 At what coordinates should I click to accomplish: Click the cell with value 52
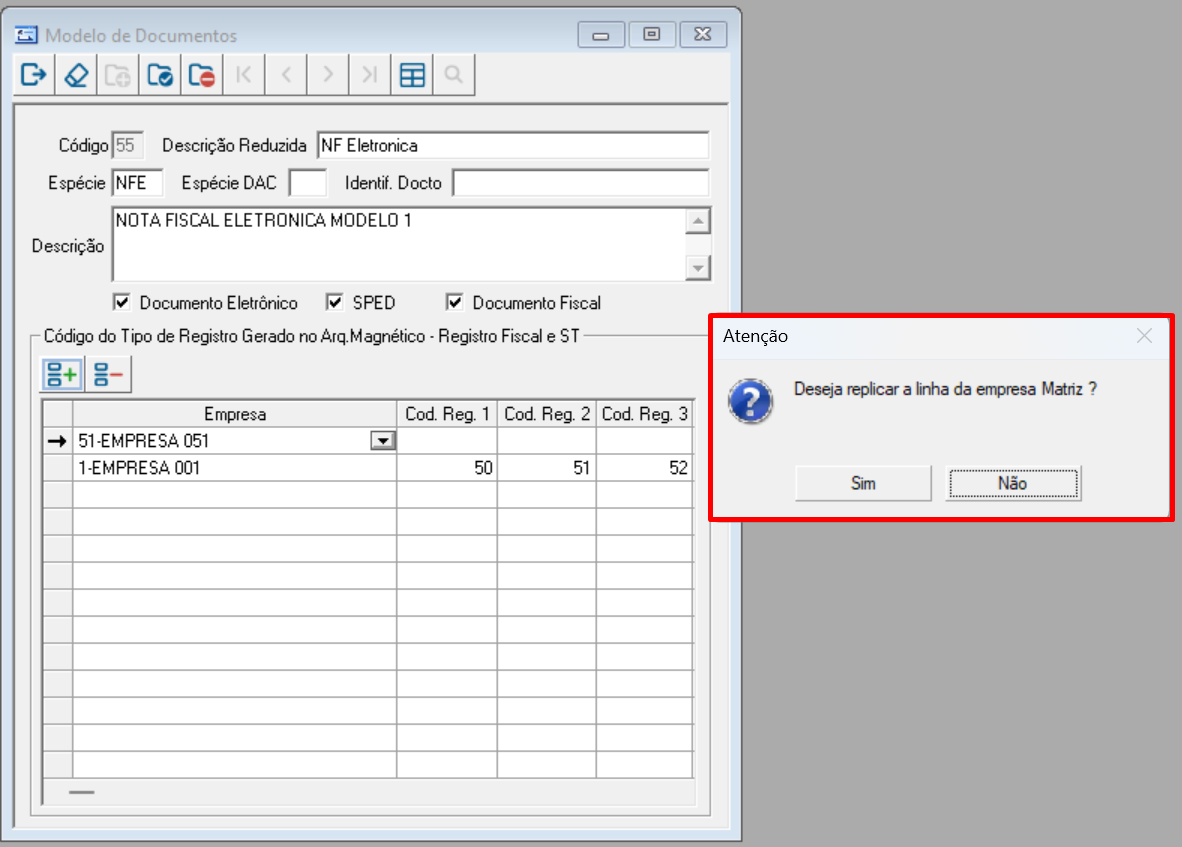click(x=645, y=468)
